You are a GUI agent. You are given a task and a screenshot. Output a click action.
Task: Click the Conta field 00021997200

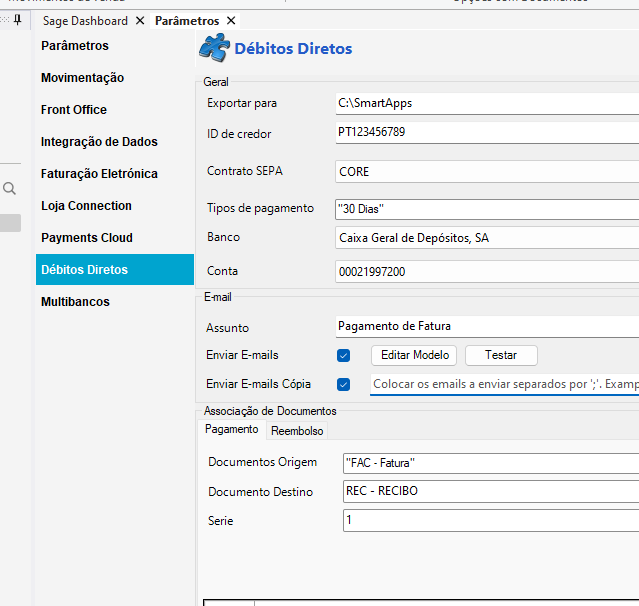coord(487,271)
